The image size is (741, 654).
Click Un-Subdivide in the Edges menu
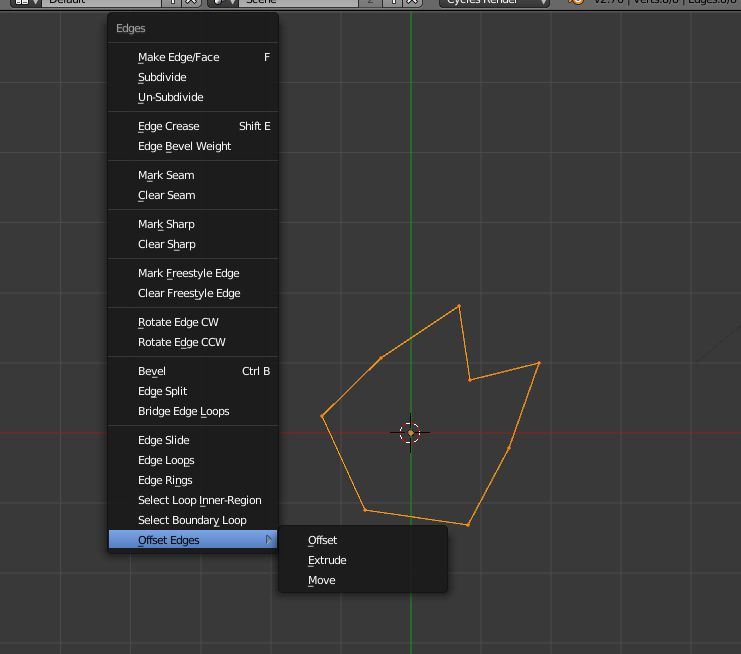tap(193, 97)
